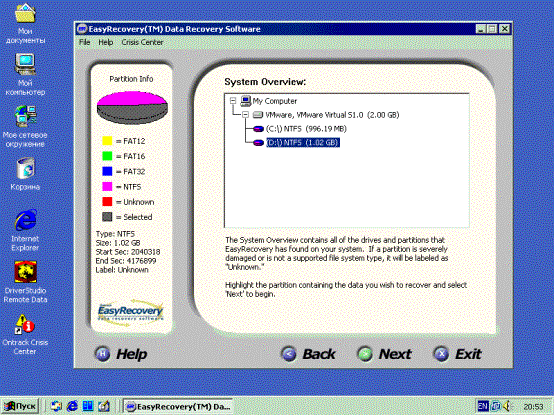Screen dimensions: 554x415
Task: Click the 'Partition Info' heading
Action: (x=131, y=79)
